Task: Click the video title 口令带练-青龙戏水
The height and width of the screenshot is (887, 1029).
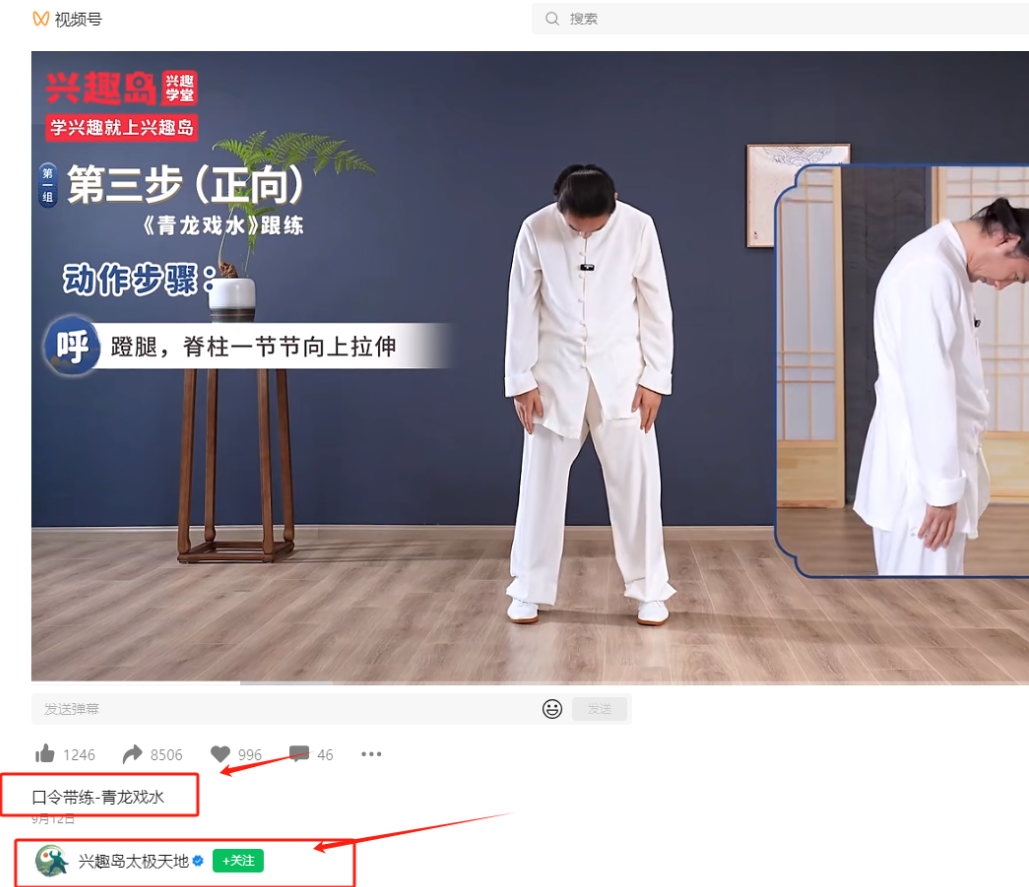Action: (x=98, y=797)
